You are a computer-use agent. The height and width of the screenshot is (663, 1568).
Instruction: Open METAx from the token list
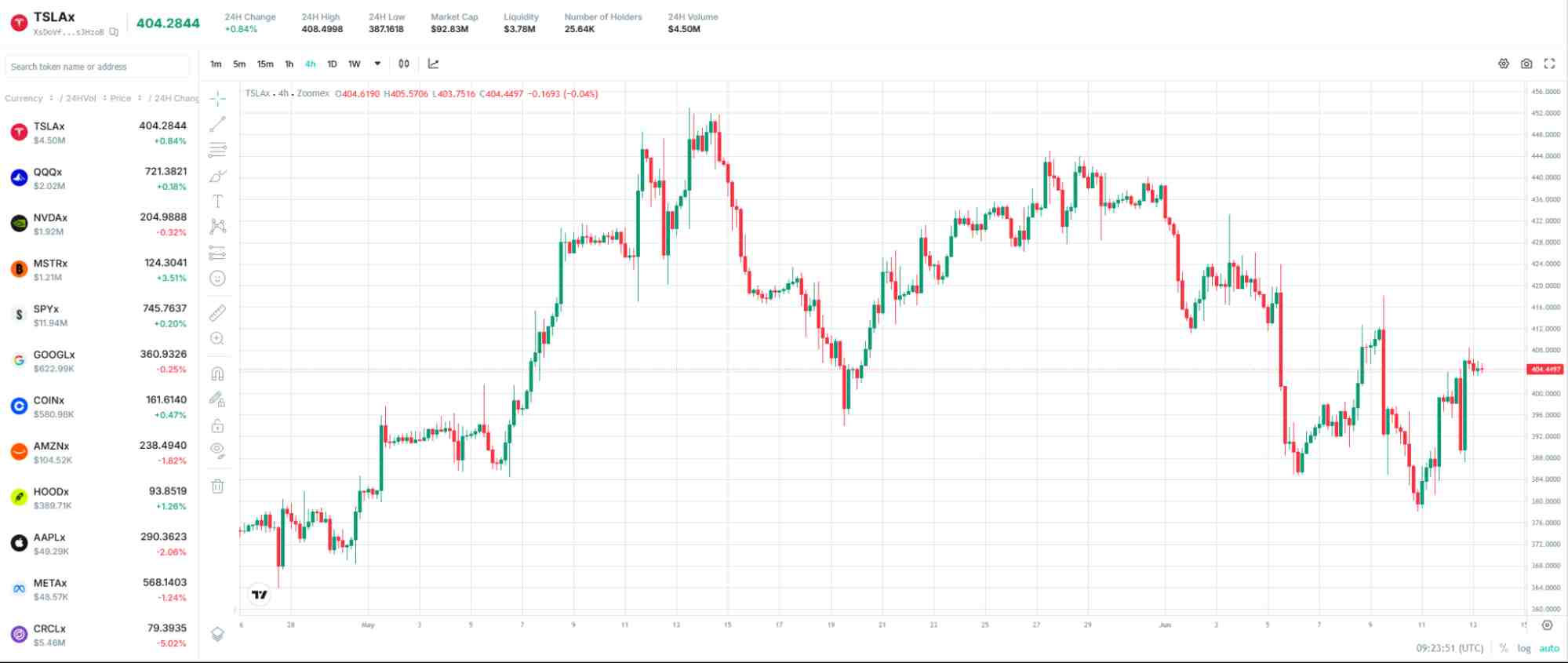(99, 589)
